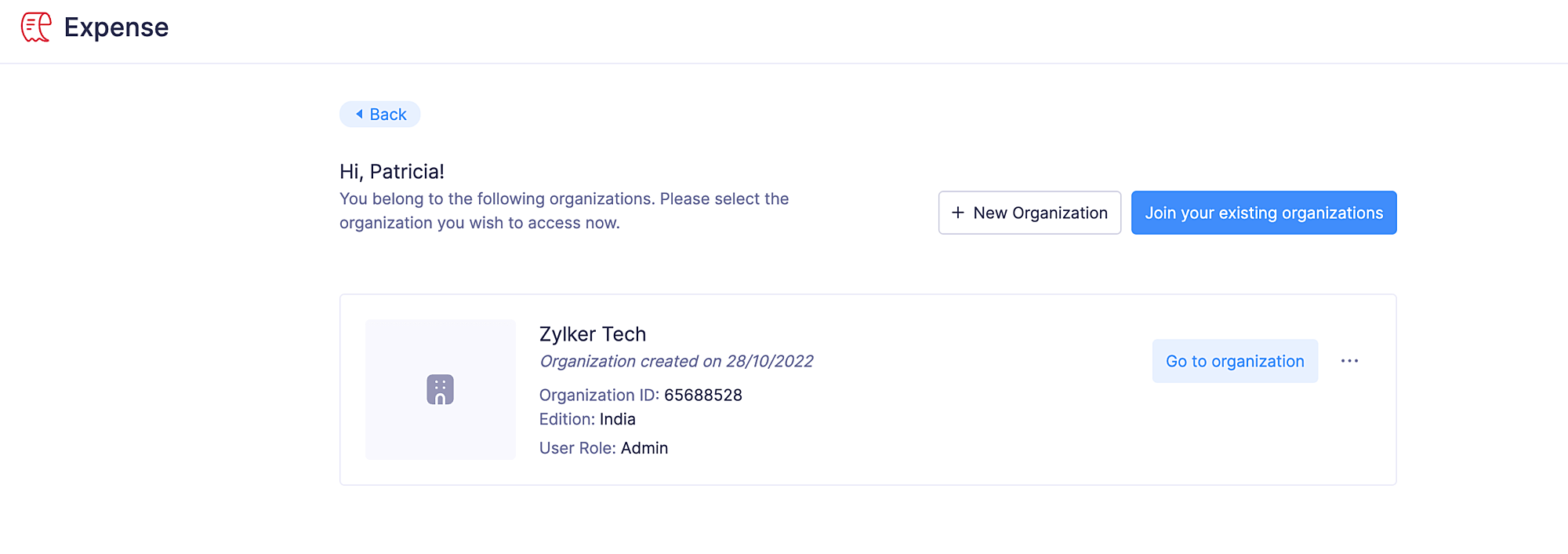Click the organization created date text

tap(676, 362)
